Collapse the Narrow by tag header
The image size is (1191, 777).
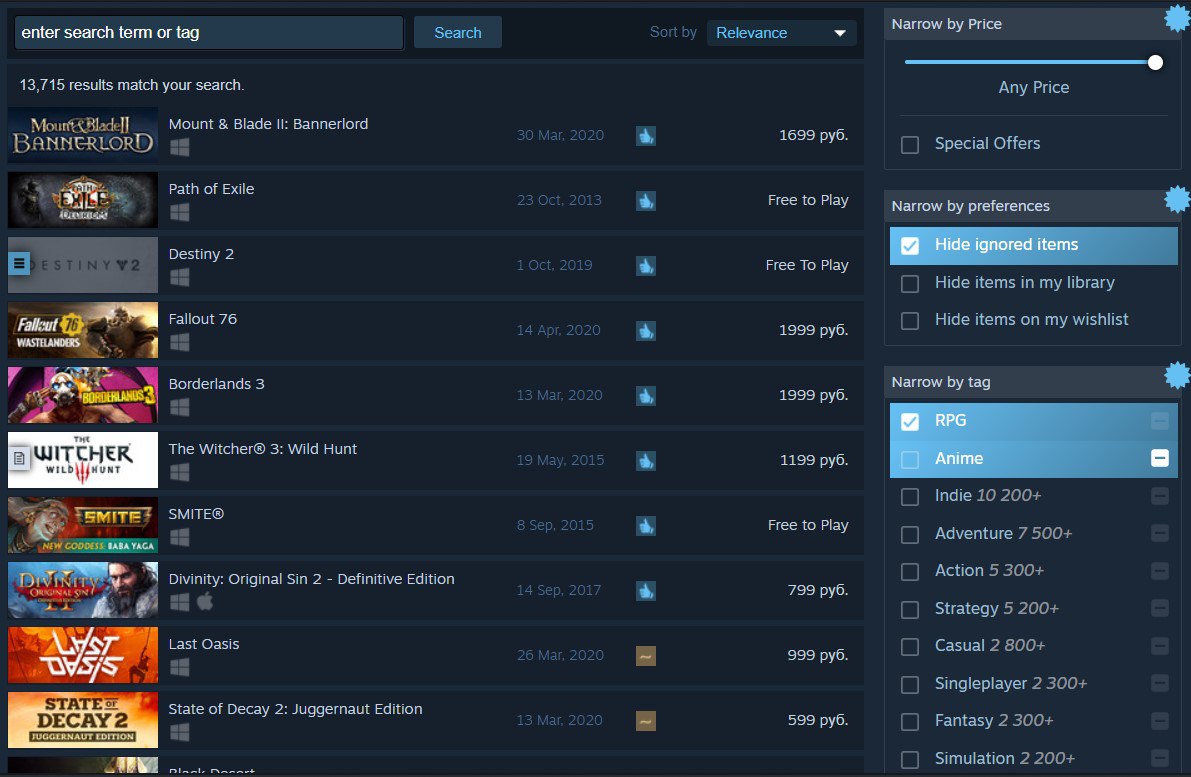(1032, 382)
